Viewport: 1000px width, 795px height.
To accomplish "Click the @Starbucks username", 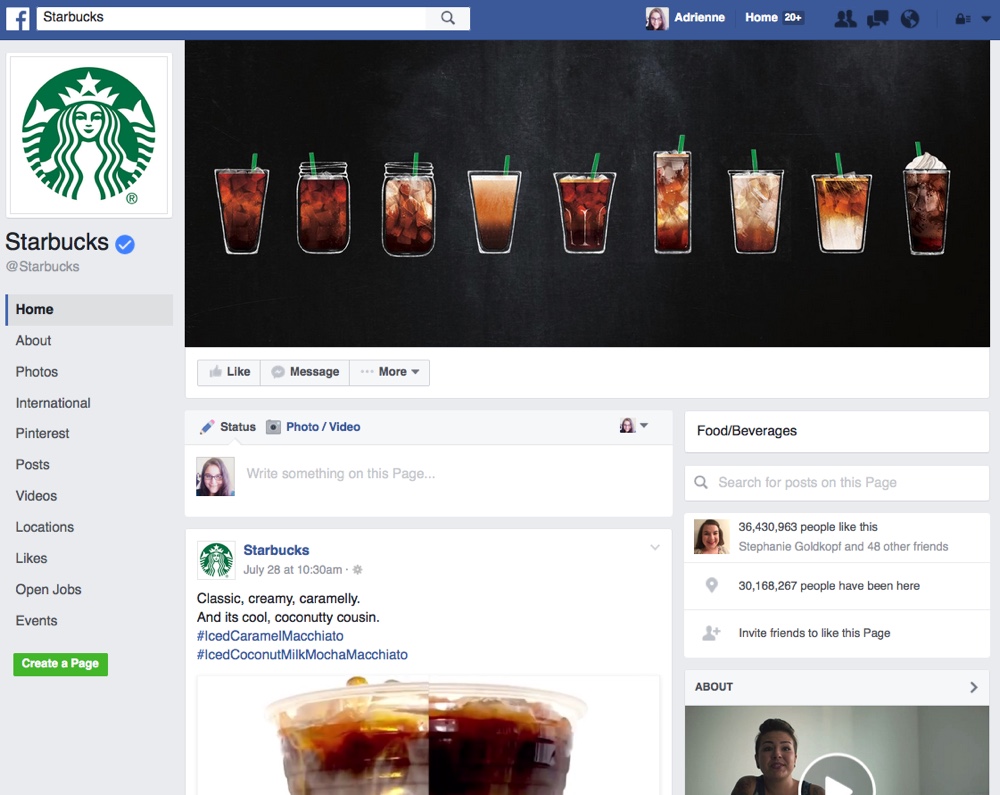I will [x=43, y=267].
